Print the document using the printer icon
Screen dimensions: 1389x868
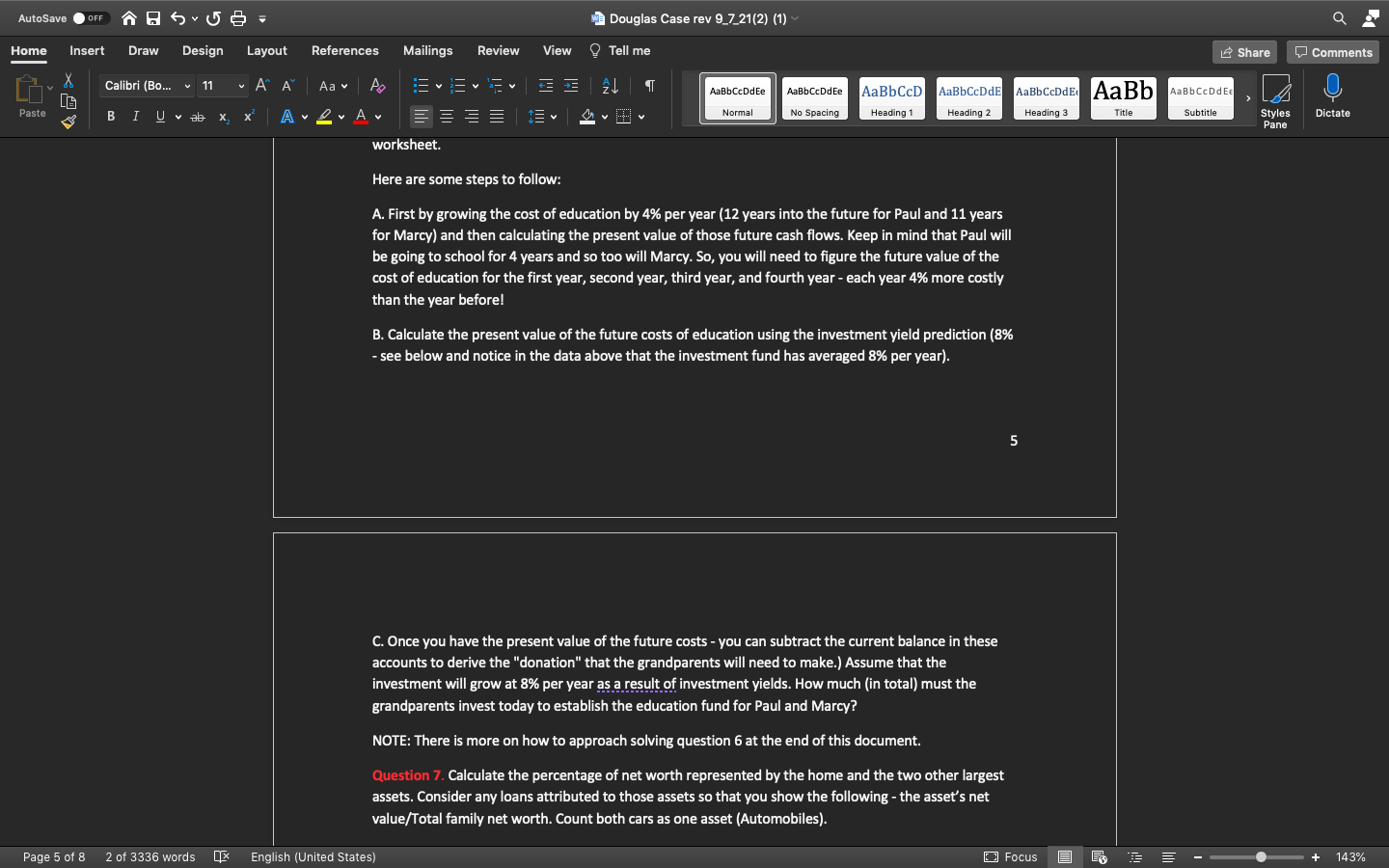click(x=238, y=18)
